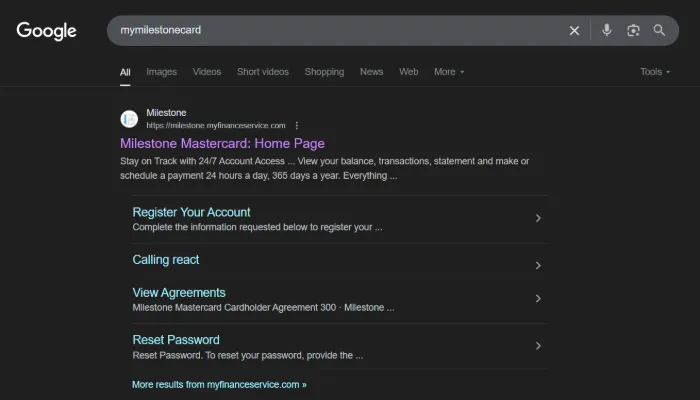Open the Shopping tab

(x=324, y=72)
